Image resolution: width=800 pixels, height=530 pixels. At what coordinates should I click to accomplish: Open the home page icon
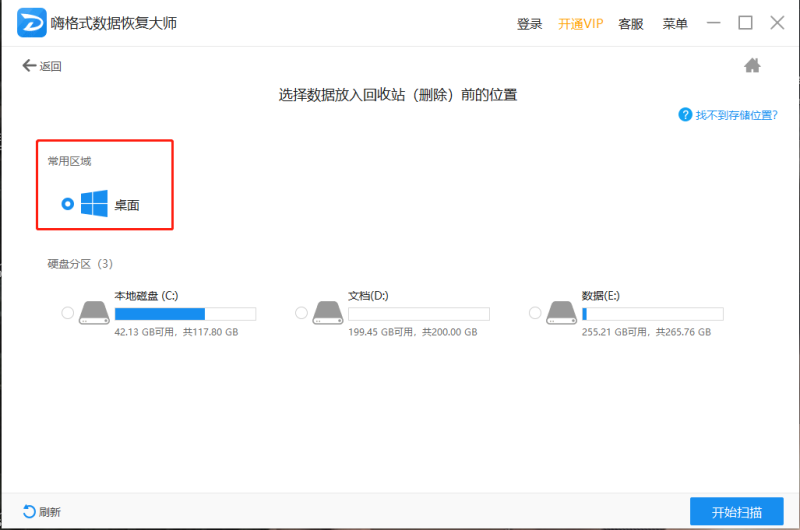coord(752,65)
